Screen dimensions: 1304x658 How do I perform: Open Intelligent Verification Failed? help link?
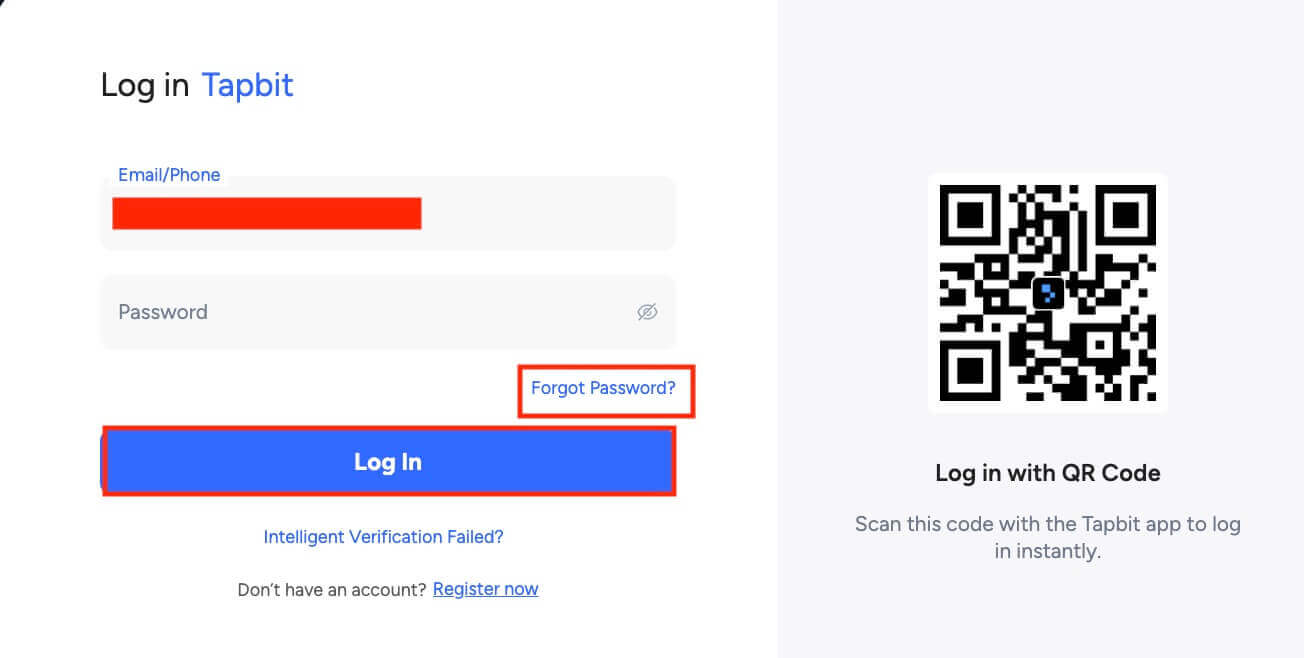(383, 537)
